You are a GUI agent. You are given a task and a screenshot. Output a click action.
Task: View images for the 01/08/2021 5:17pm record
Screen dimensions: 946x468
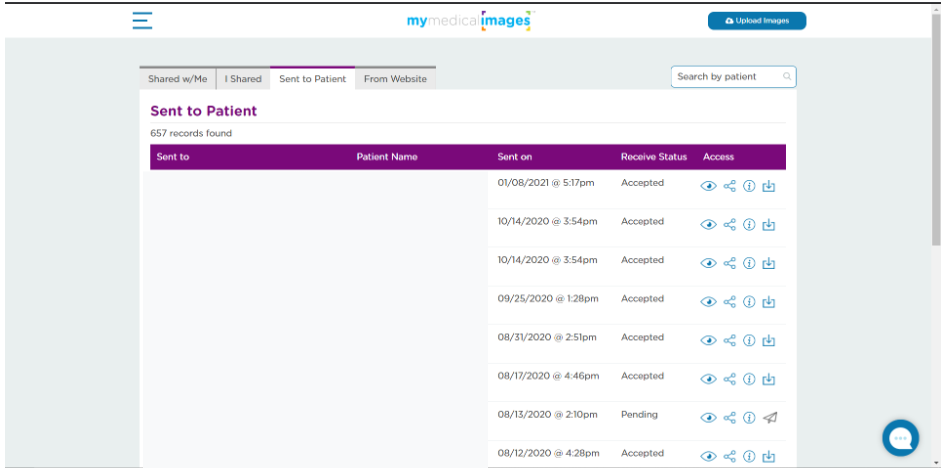point(708,186)
